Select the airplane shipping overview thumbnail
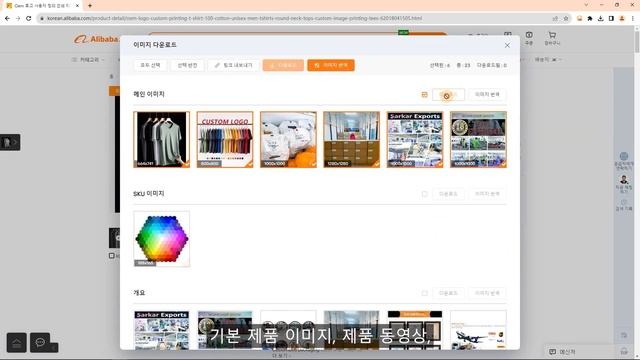This screenshot has height=360, width=640. click(478, 330)
